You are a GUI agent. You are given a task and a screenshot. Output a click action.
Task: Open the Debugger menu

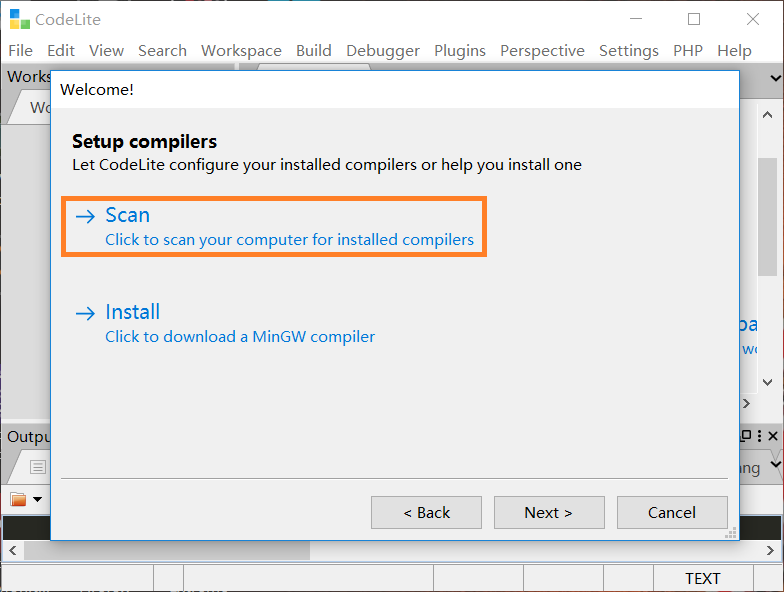(x=382, y=50)
